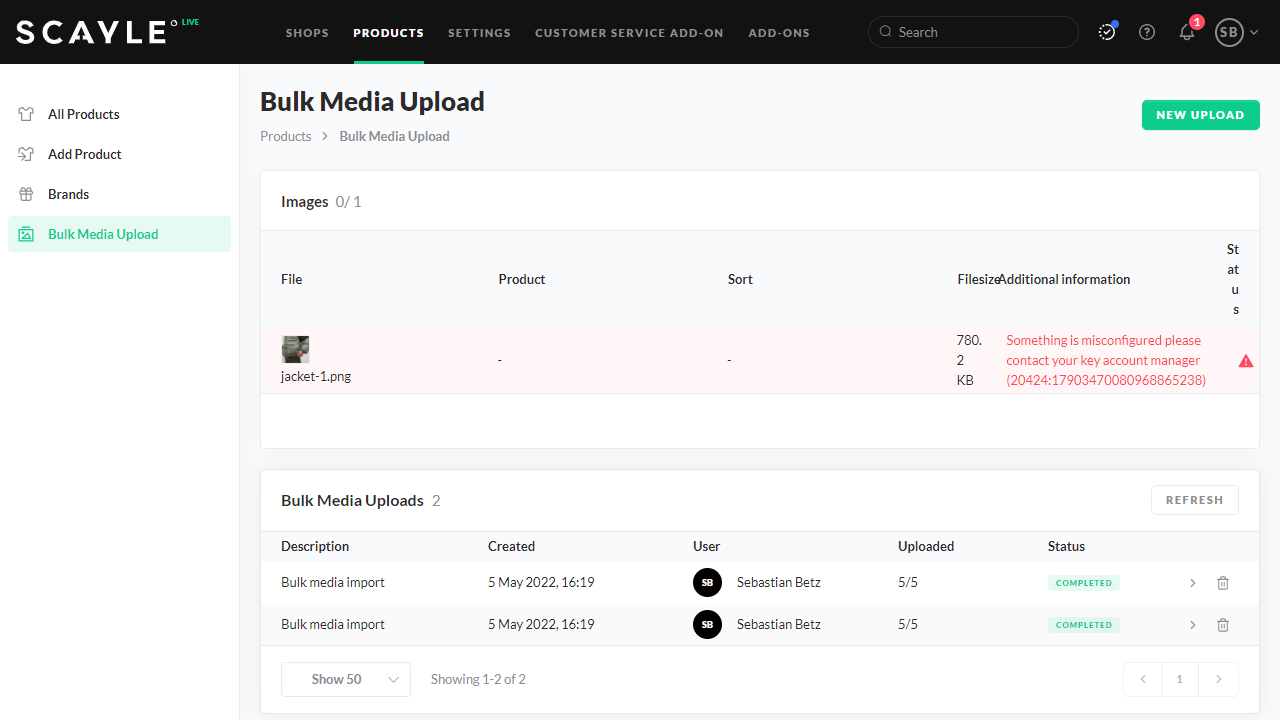Click the SCAYLE logo
1280x720 pixels.
[92, 32]
